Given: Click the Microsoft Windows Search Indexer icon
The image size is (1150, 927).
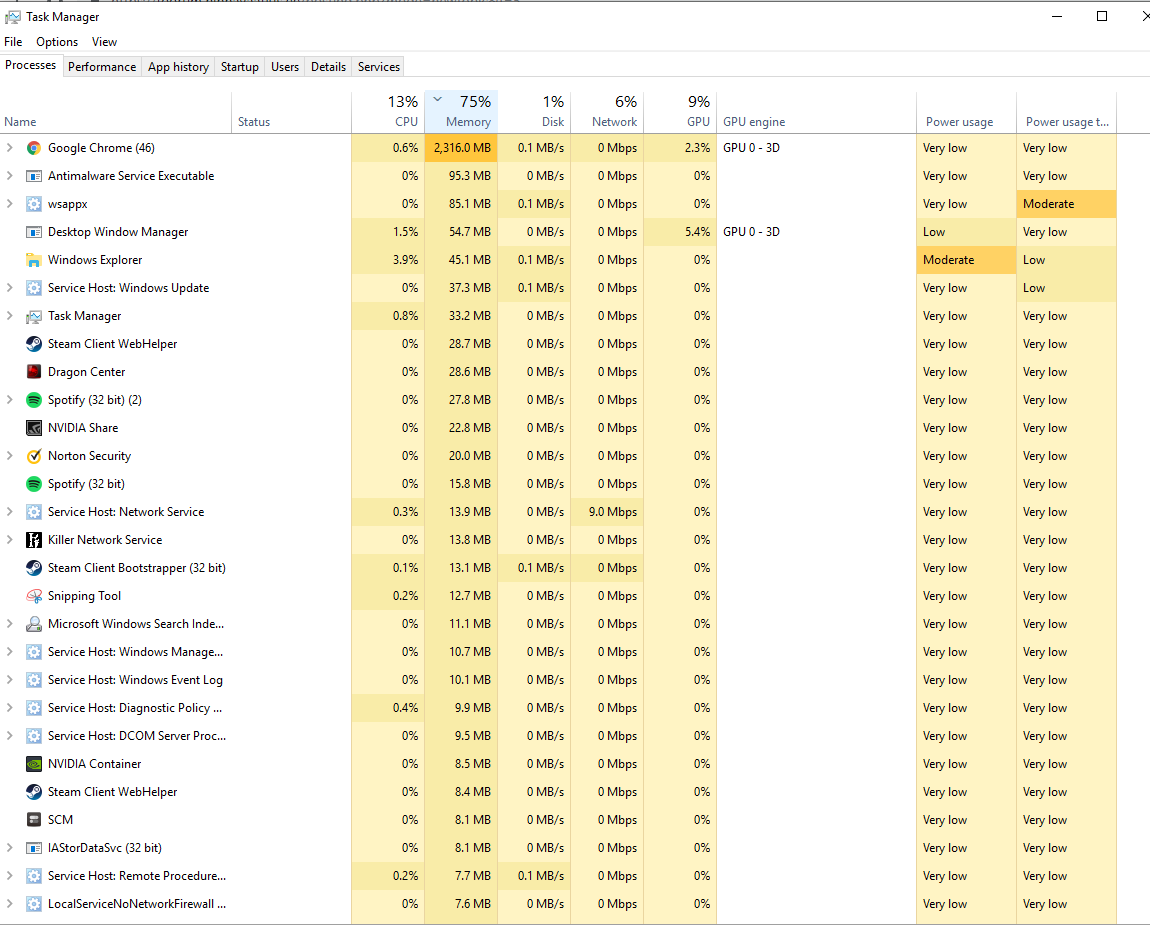Looking at the screenshot, I should (x=34, y=624).
